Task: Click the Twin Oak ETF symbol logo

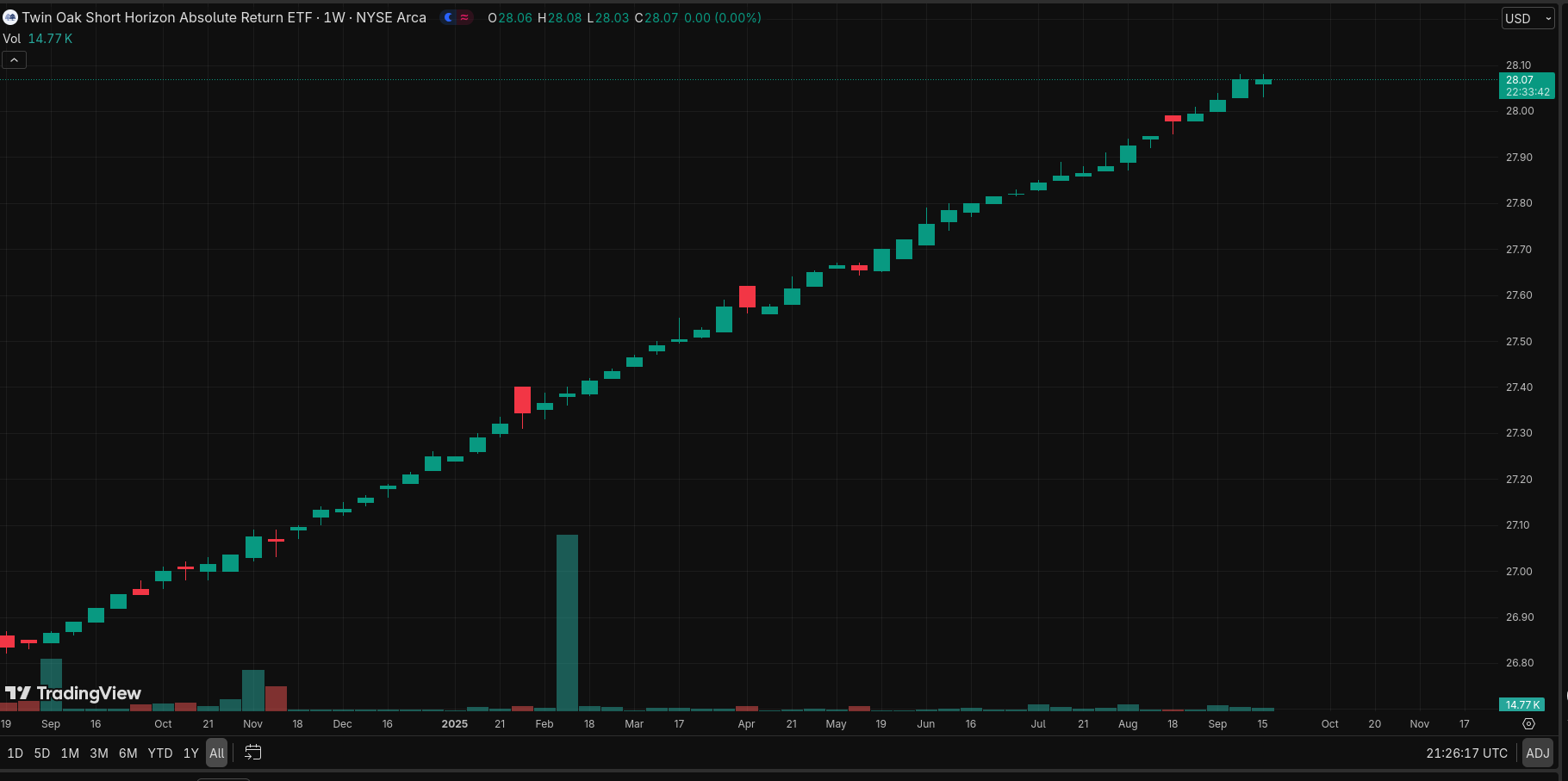Action: tap(10, 17)
